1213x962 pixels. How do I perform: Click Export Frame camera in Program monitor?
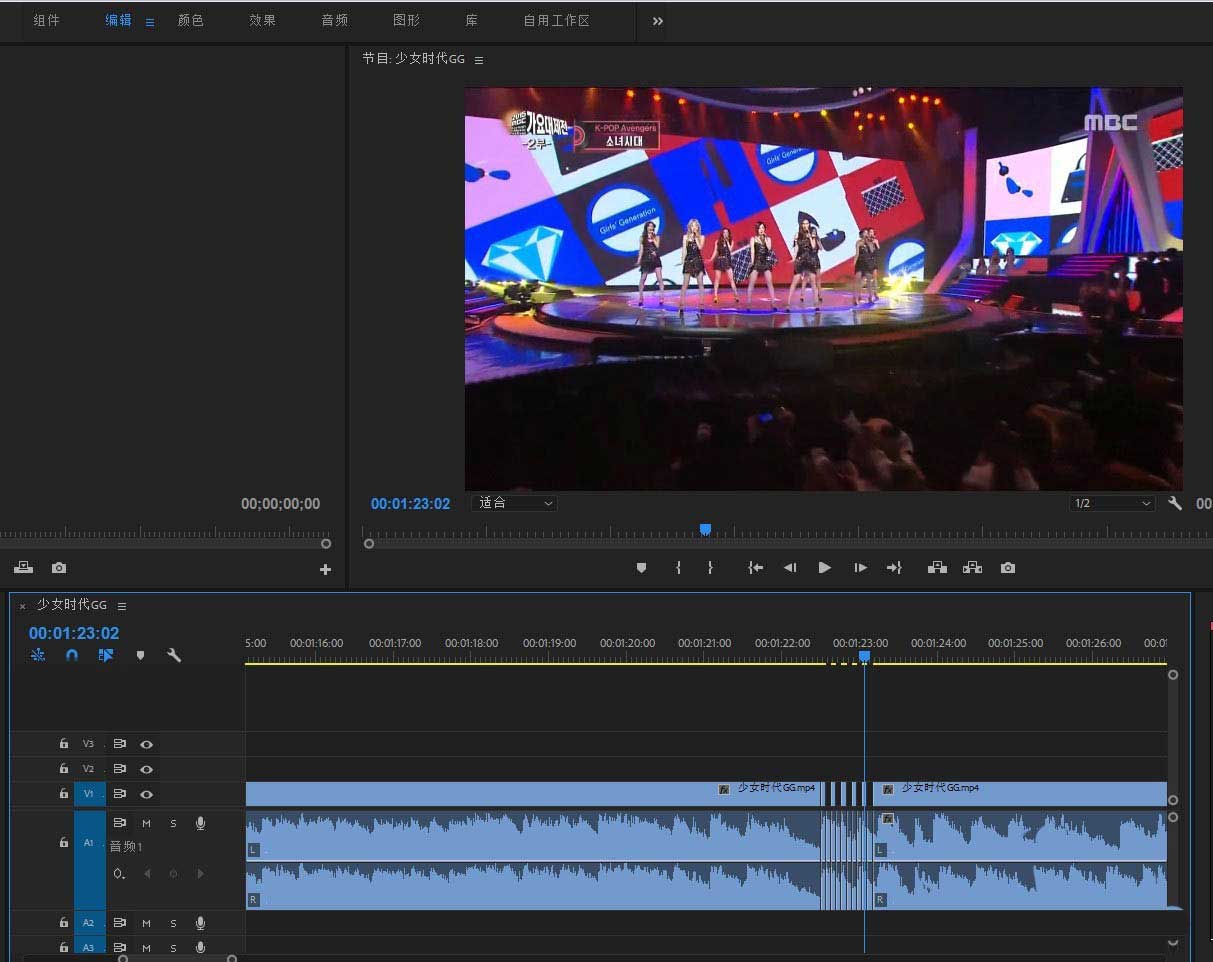click(x=1008, y=568)
